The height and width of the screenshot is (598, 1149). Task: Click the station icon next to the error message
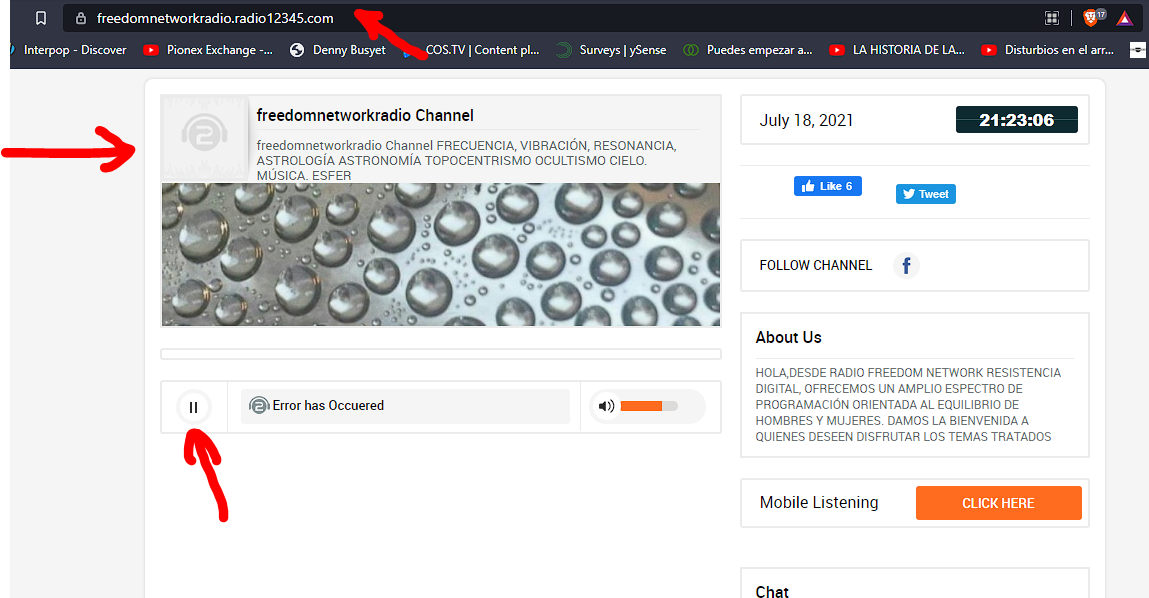tap(259, 405)
